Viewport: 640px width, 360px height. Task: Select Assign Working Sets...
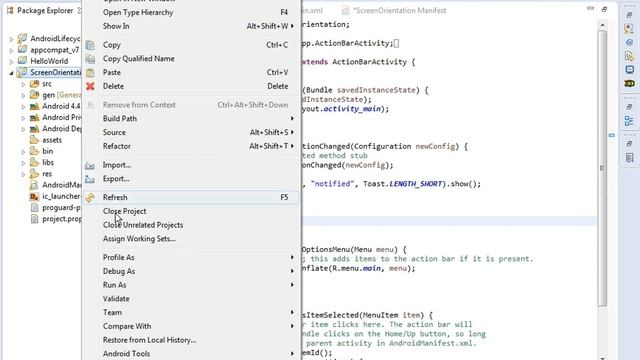(x=191, y=239)
